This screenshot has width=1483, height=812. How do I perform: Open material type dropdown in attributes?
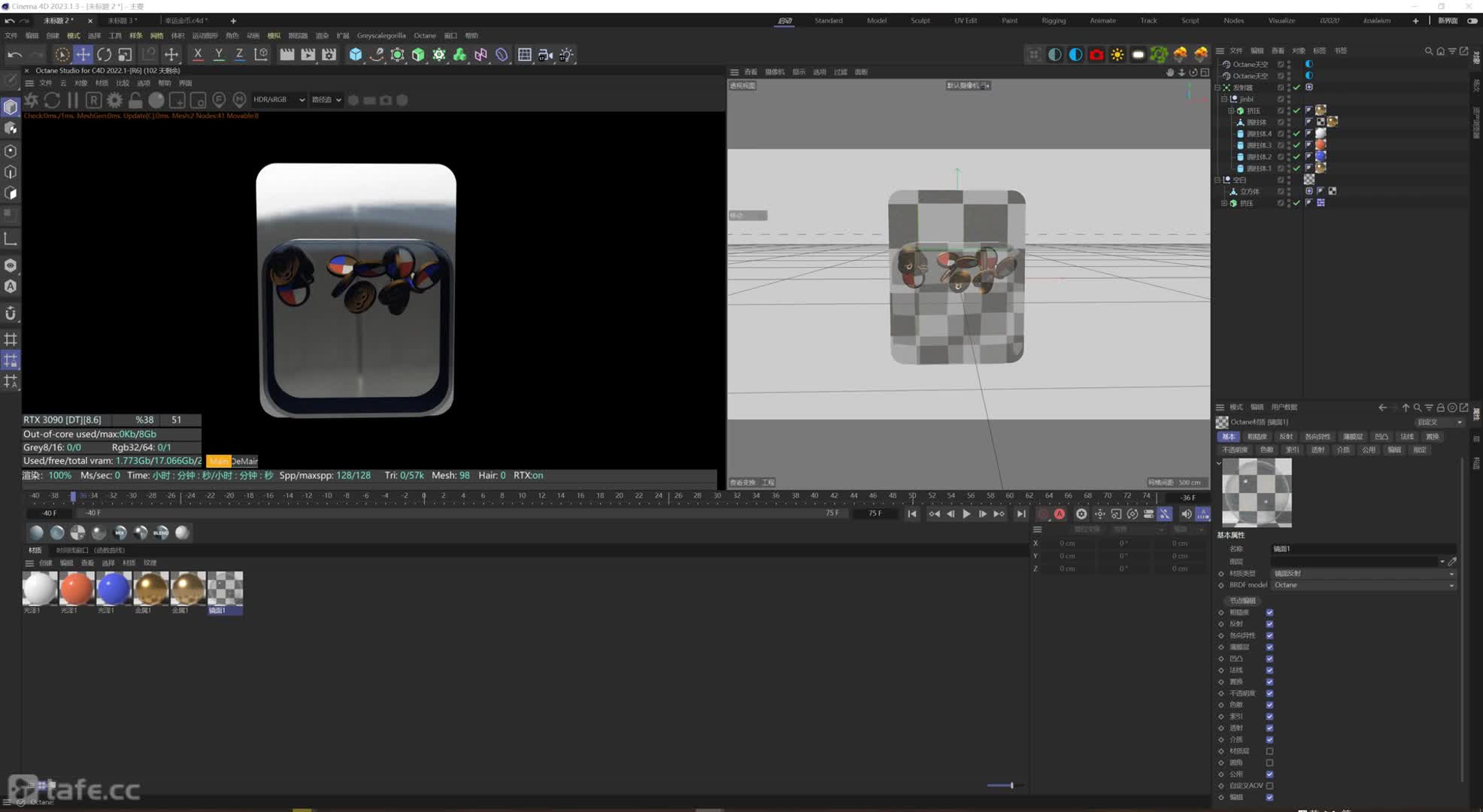(x=1363, y=574)
